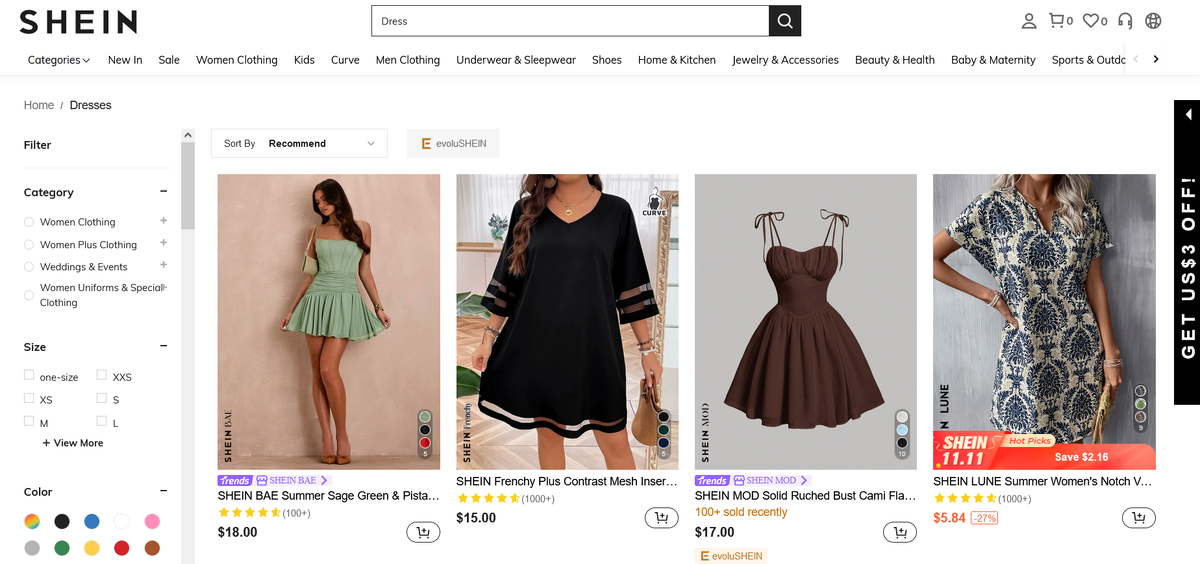The width and height of the screenshot is (1200, 564).
Task: Collapse the Size filter section
Action: (163, 347)
